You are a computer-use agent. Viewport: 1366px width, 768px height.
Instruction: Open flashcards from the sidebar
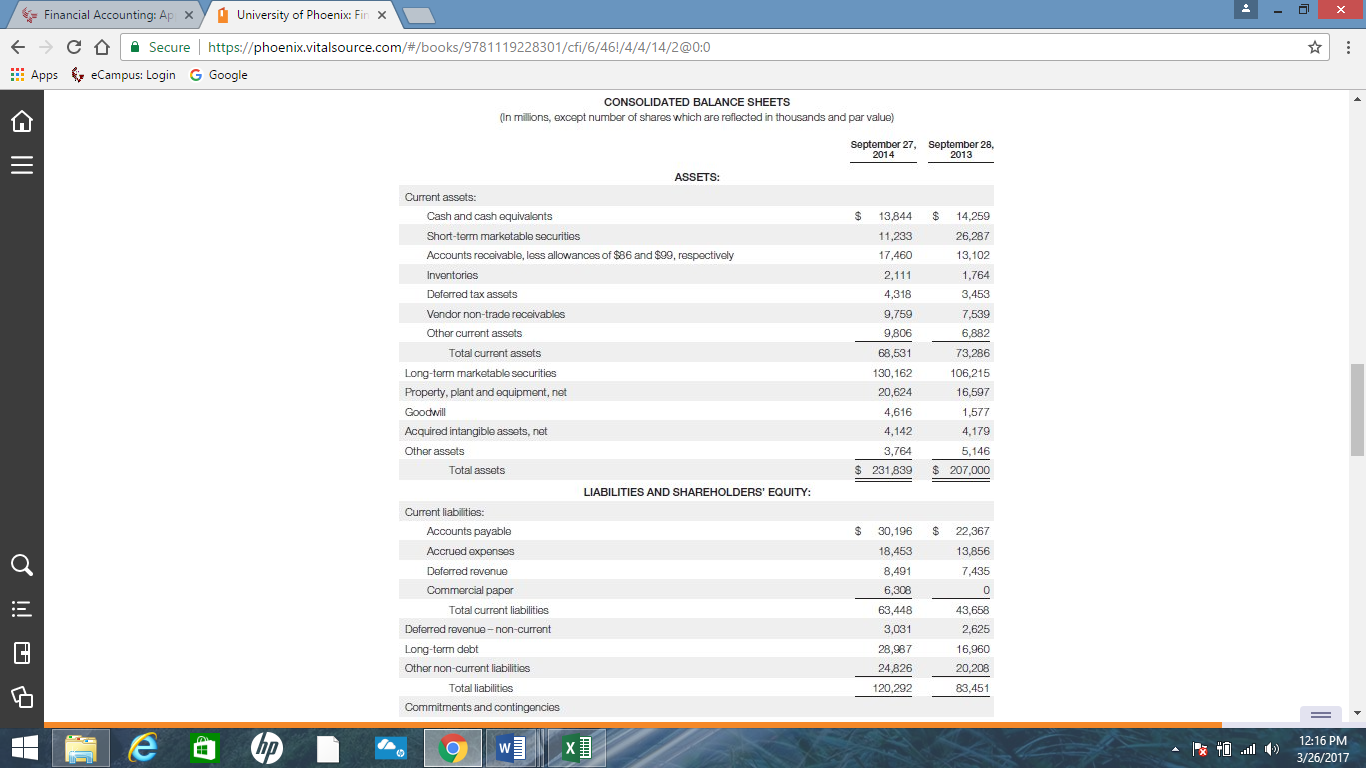[21, 697]
